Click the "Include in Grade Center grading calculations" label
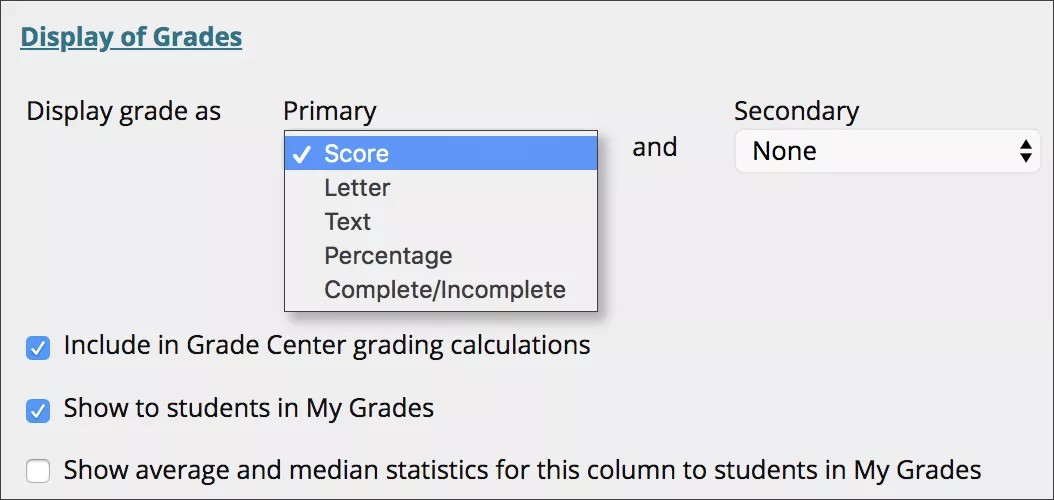Screen dimensions: 1054x500 coord(326,346)
